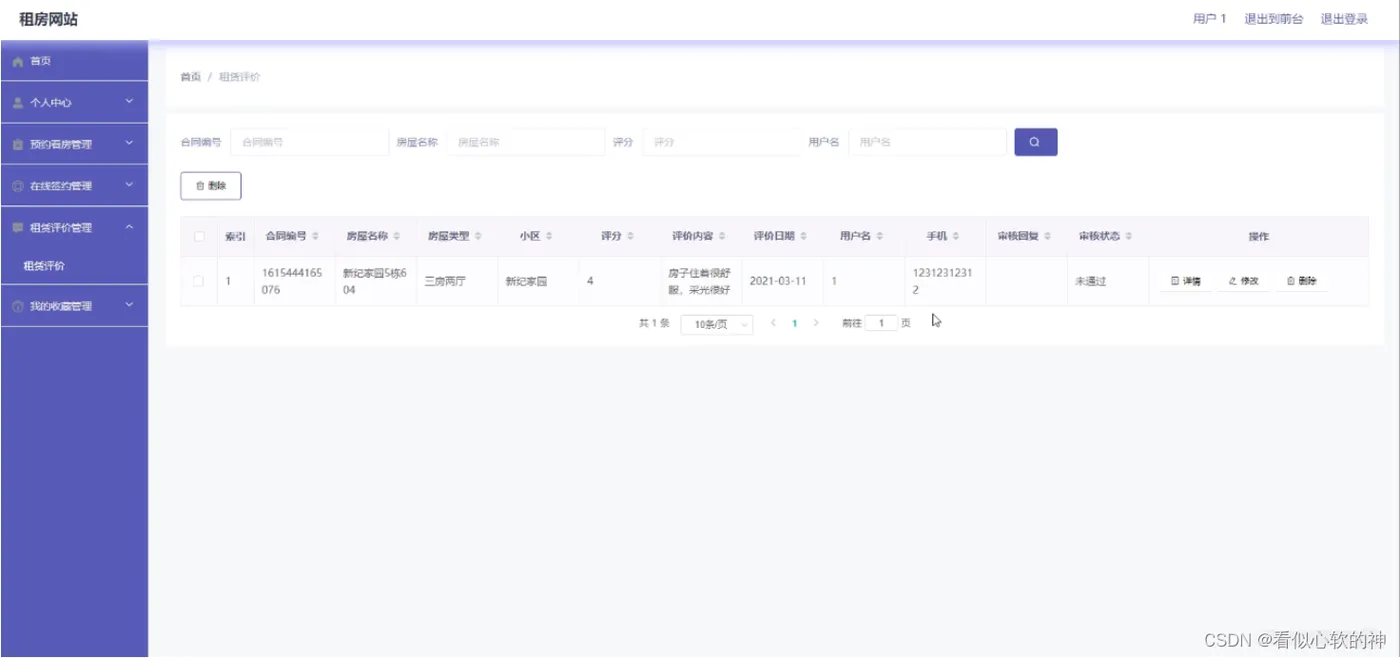Expand the 在线签约管理 menu chevron

click(129, 185)
